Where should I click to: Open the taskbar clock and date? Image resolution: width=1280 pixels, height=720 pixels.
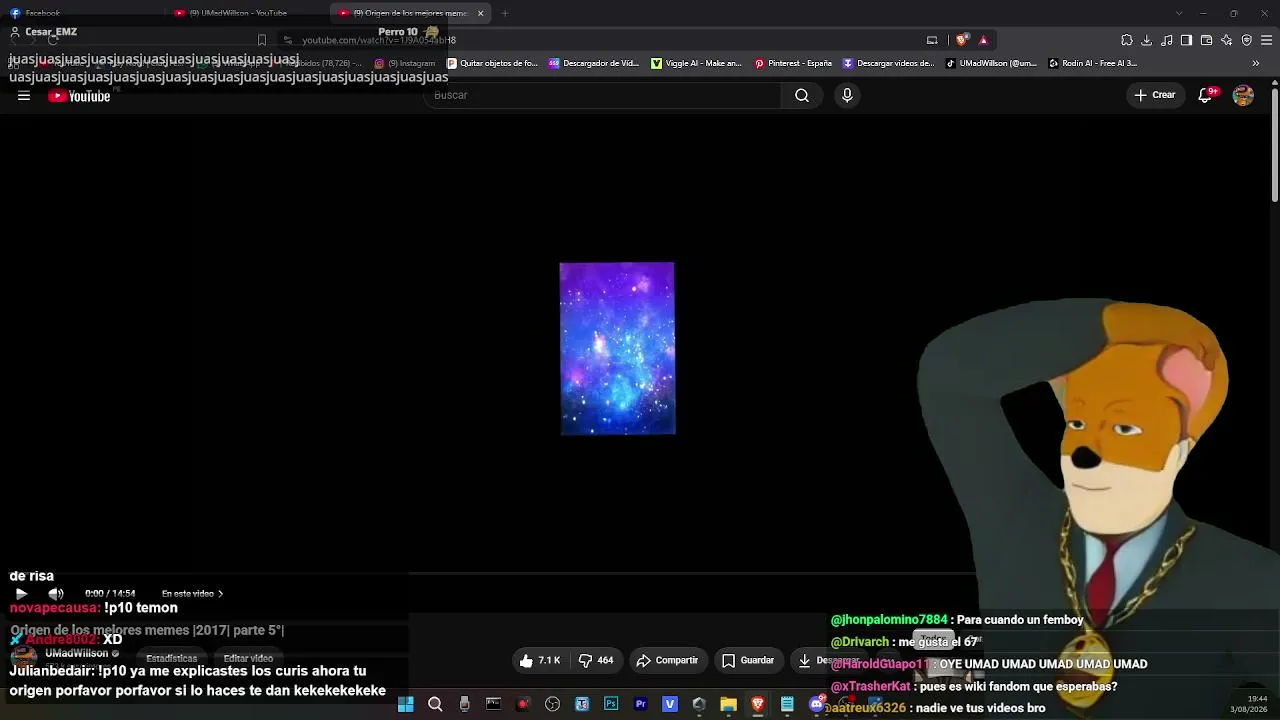(1250, 704)
